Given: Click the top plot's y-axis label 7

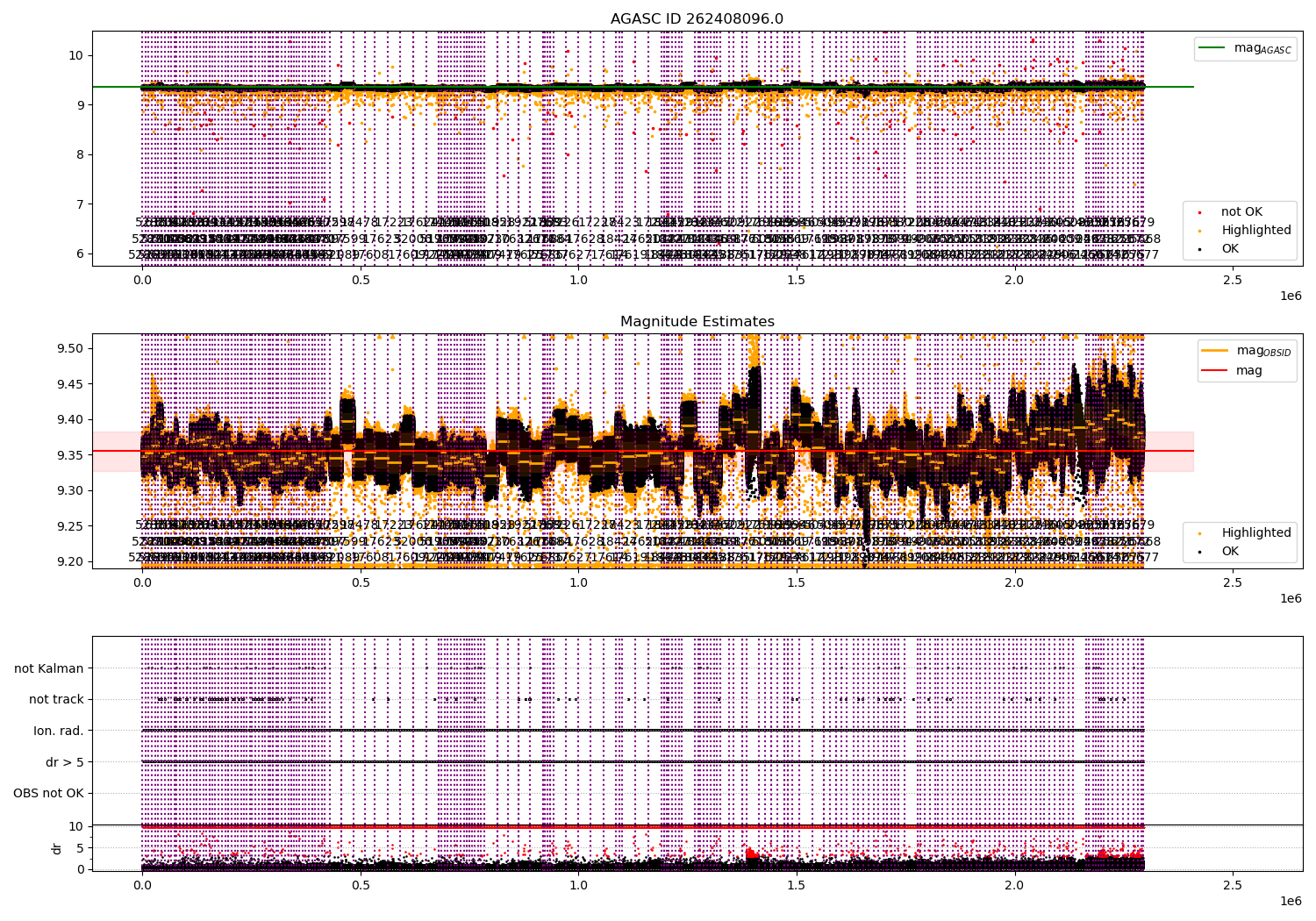Looking at the screenshot, I should [x=79, y=204].
